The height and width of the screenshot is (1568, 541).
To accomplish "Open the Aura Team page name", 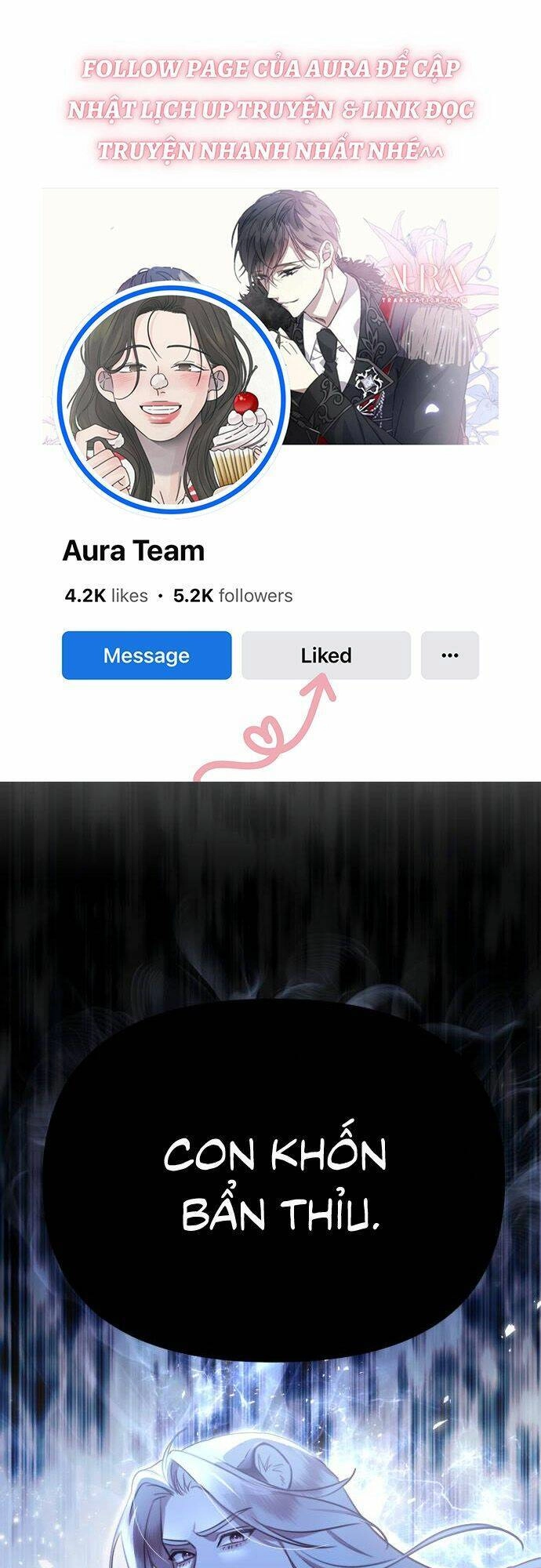I will [133, 551].
